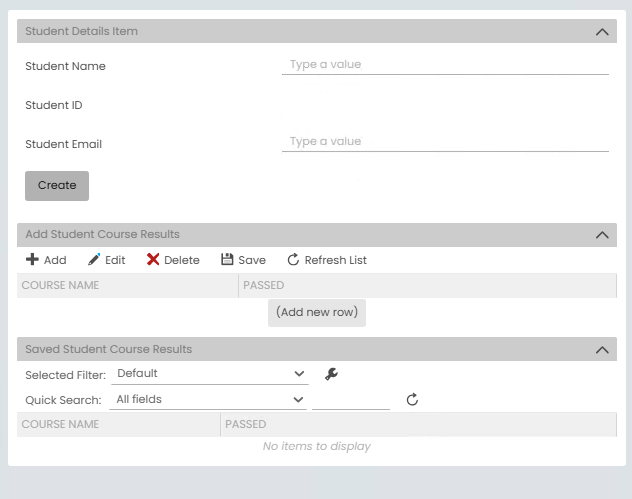Sort by PASSED in Add results grid

coord(427,285)
